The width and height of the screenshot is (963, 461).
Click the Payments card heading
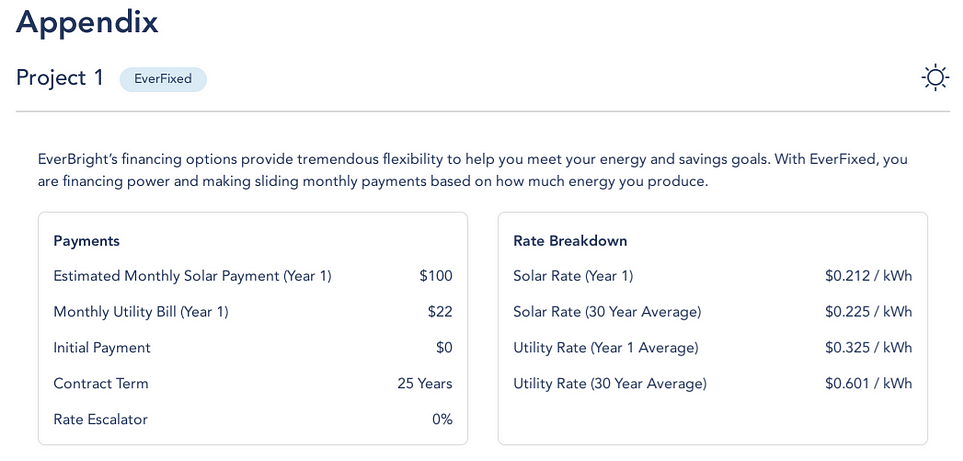(x=87, y=241)
